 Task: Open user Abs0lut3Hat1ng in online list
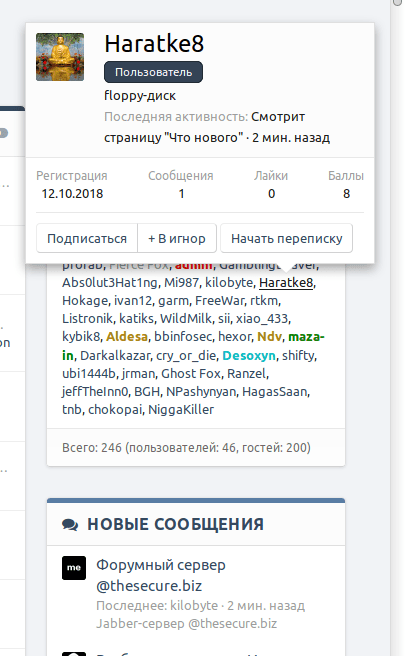(x=110, y=283)
